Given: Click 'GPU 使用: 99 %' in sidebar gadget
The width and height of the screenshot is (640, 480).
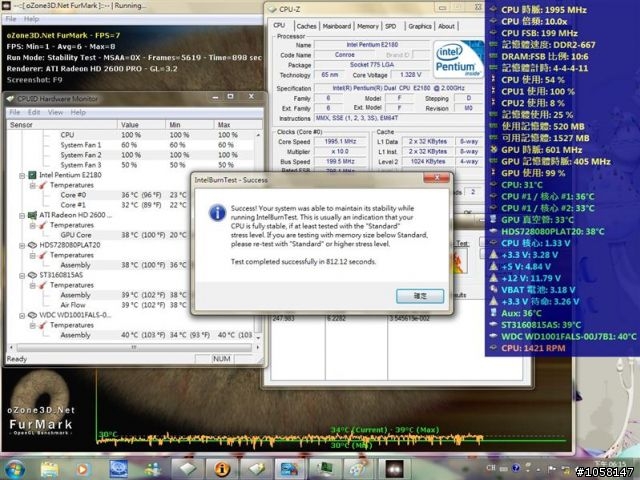Looking at the screenshot, I should tap(533, 173).
